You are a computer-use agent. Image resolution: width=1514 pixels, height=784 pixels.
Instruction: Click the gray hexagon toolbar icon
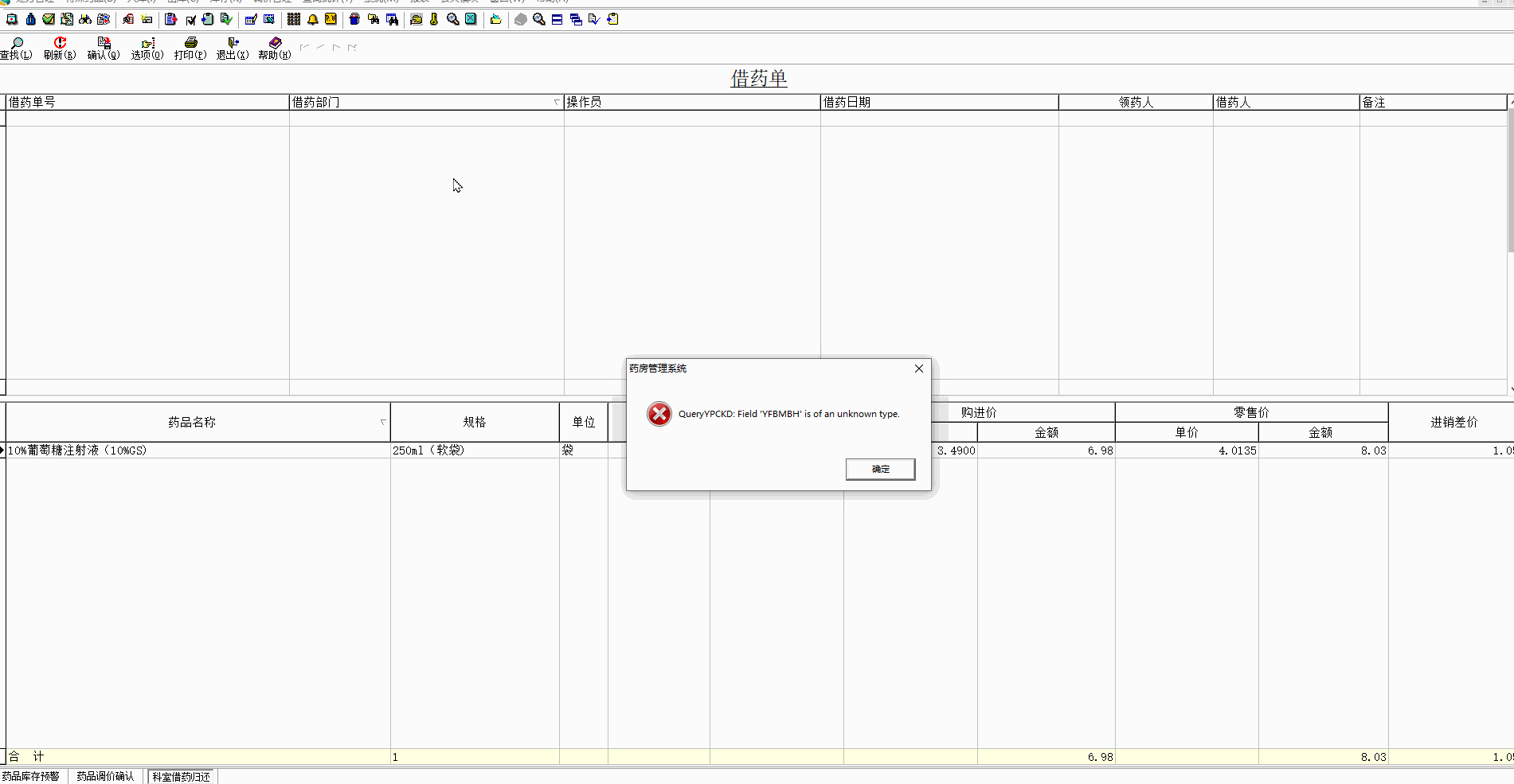(520, 19)
